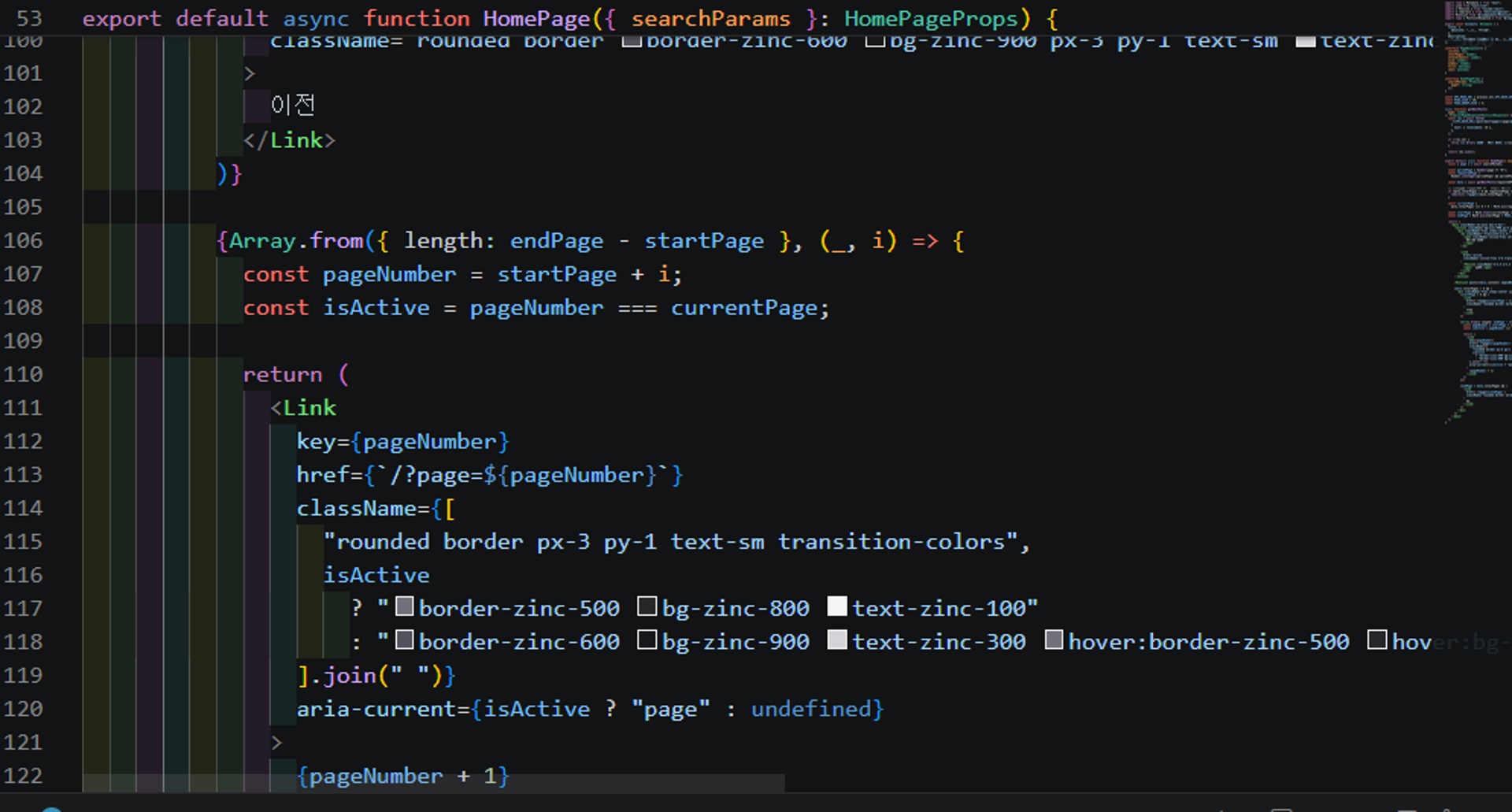Select line number 102 in the gutter
Image resolution: width=1512 pixels, height=812 pixels.
coord(23,106)
